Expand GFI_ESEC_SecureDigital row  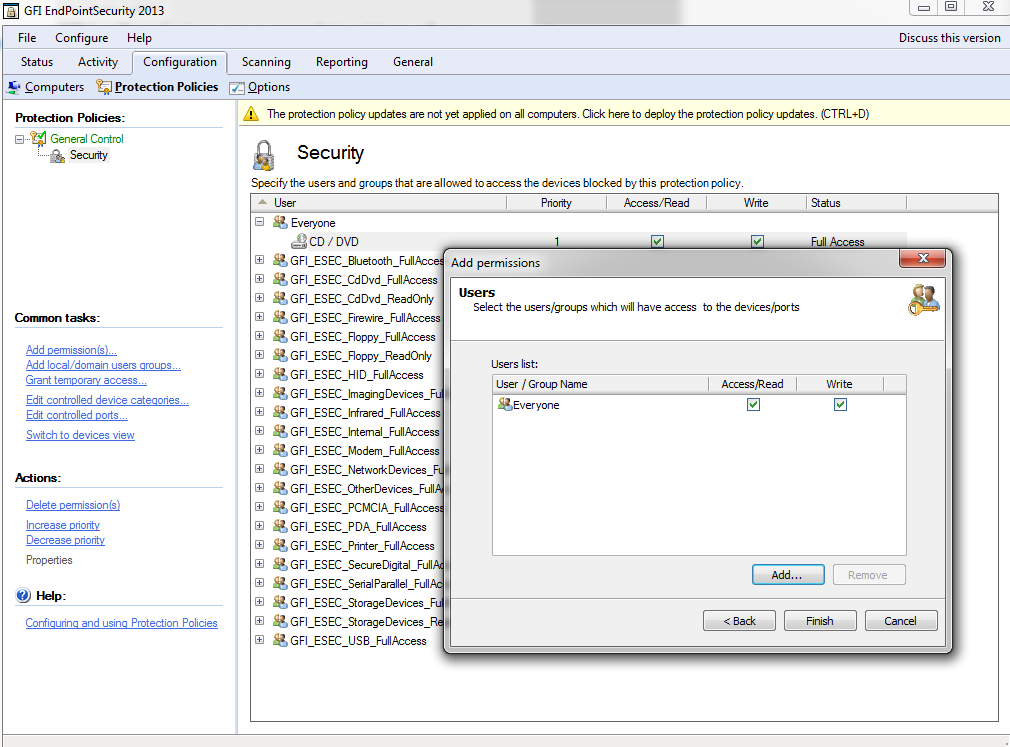[259, 563]
